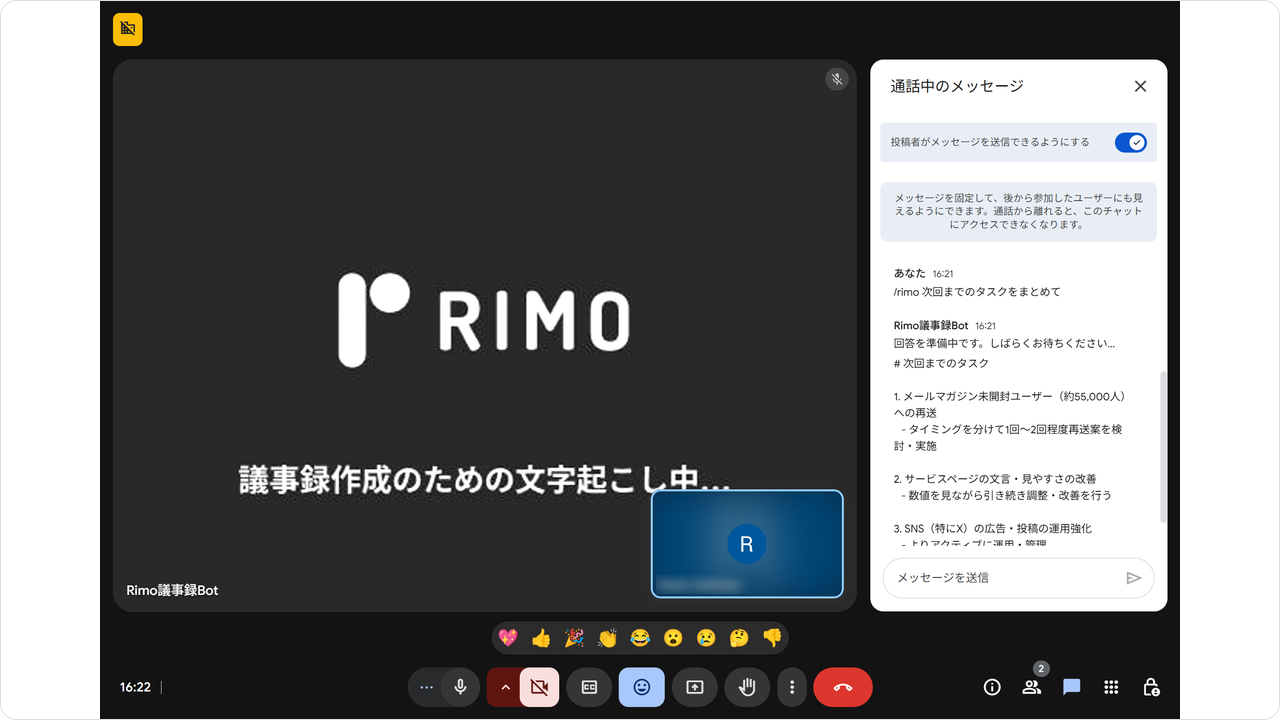Toggle the microphone button
The height and width of the screenshot is (720, 1280).
pyautogui.click(x=460, y=687)
